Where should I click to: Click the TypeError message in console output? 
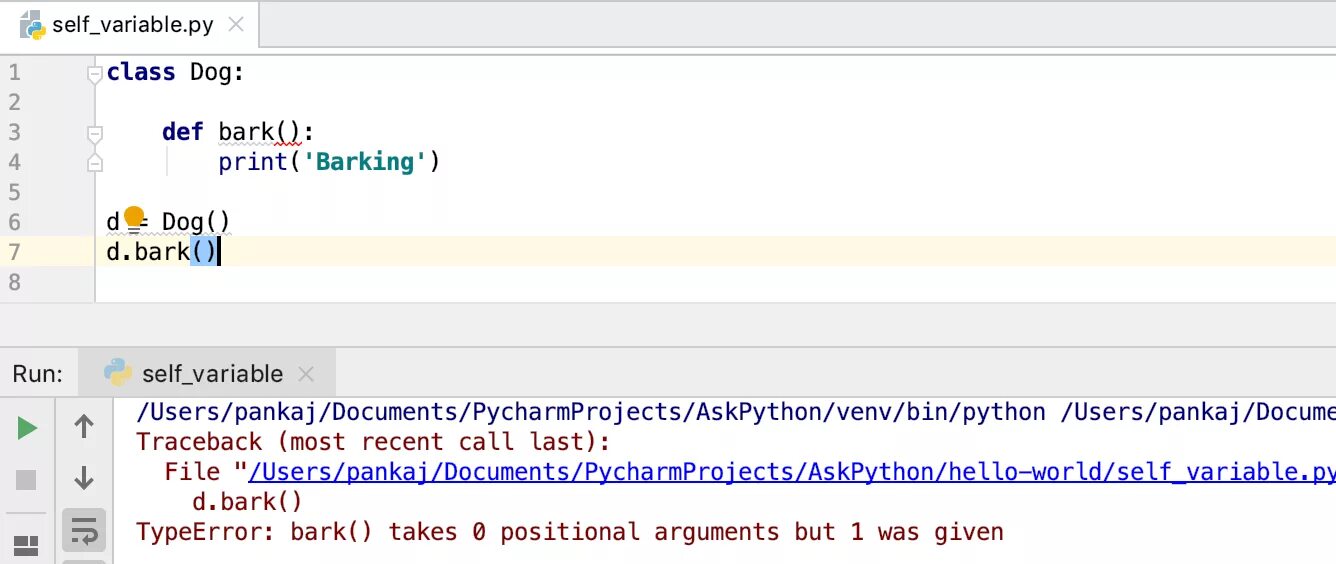pos(569,531)
